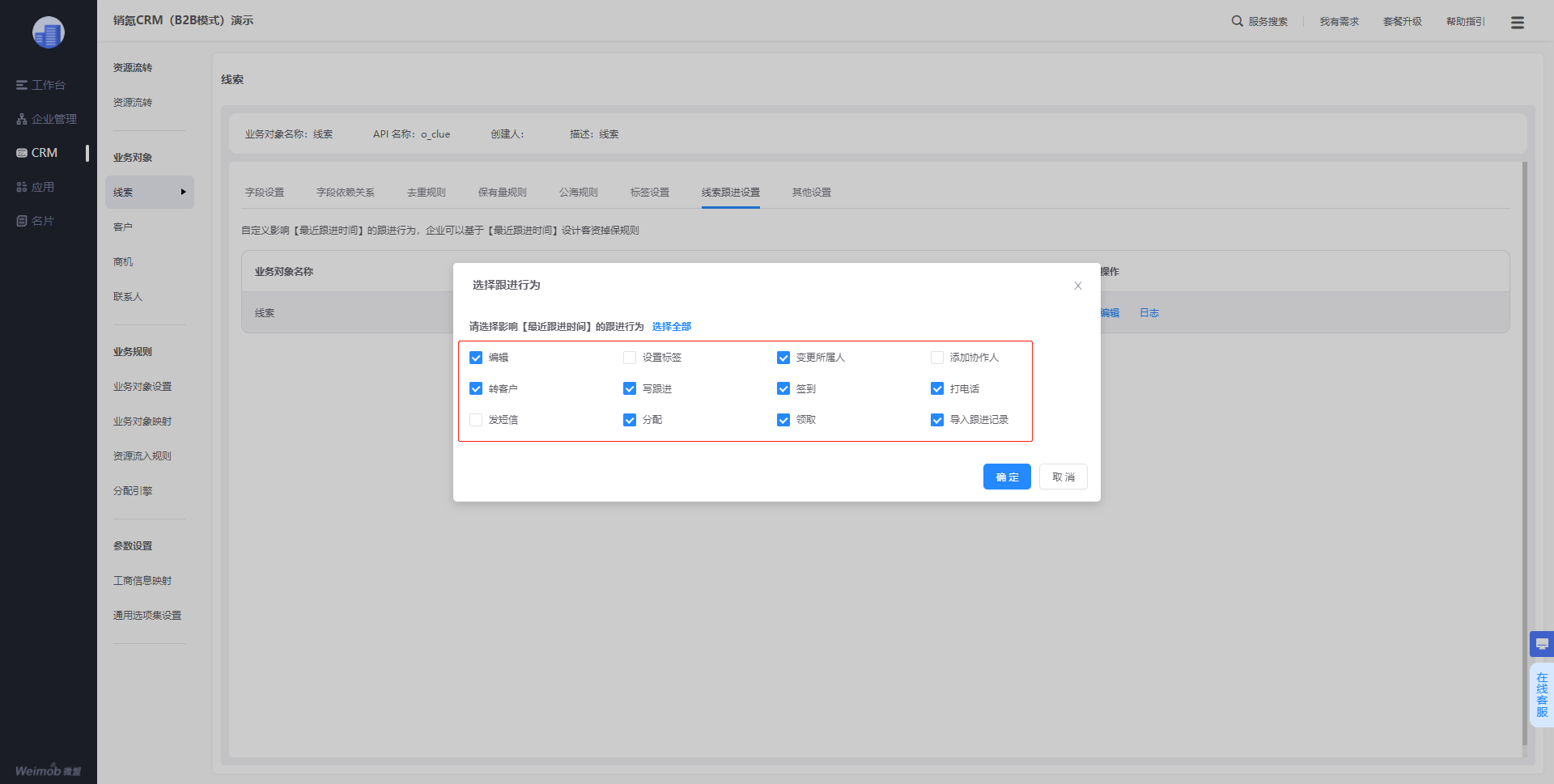Select the 线索跟进设置 tab

pyautogui.click(x=731, y=193)
